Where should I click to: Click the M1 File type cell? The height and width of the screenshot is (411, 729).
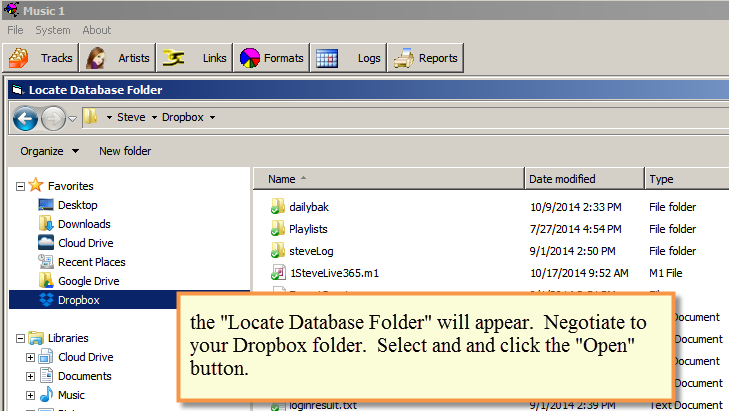665,273
